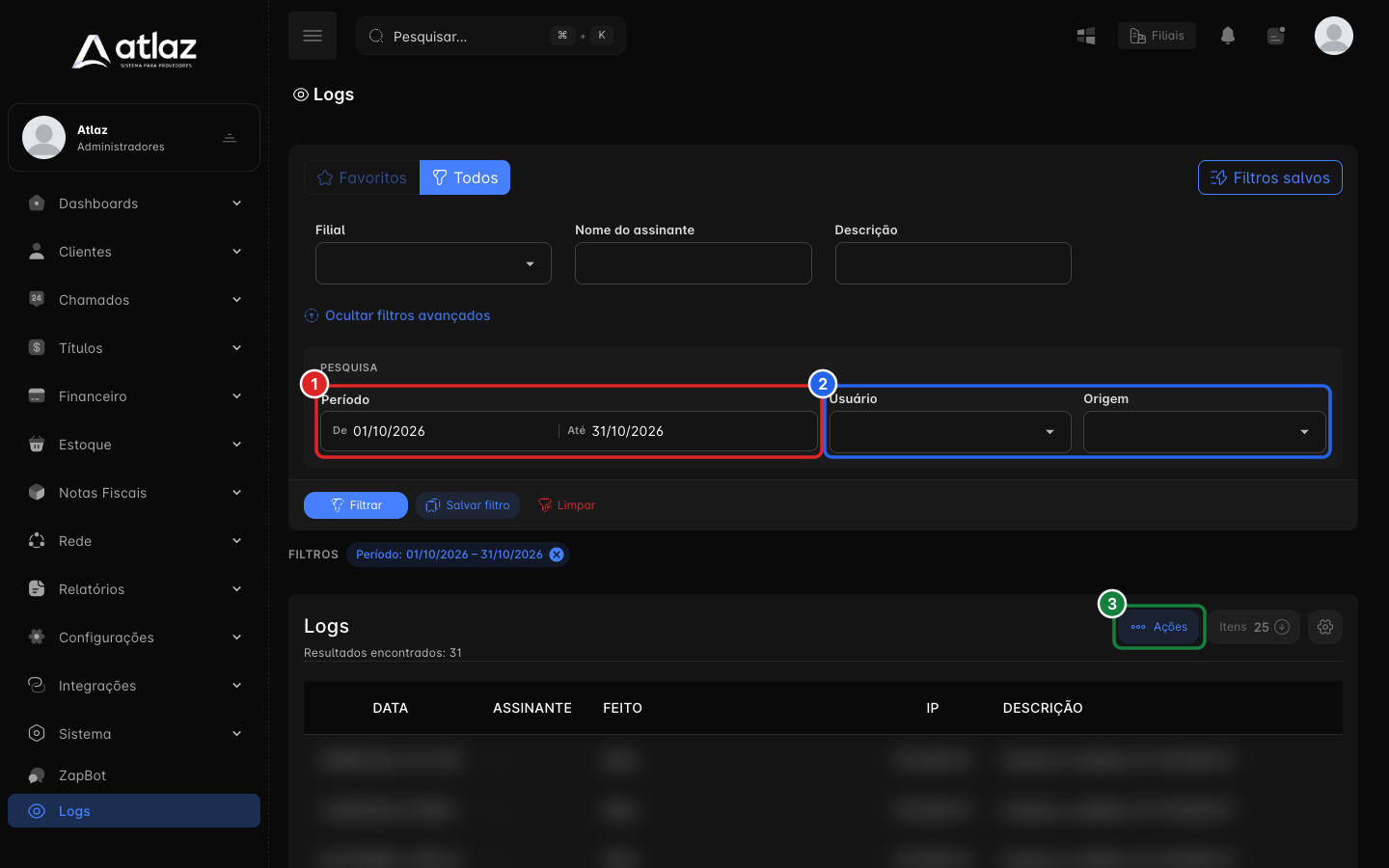1389x868 pixels.
Task: Switch to the Favoritos tab
Action: pos(362,177)
